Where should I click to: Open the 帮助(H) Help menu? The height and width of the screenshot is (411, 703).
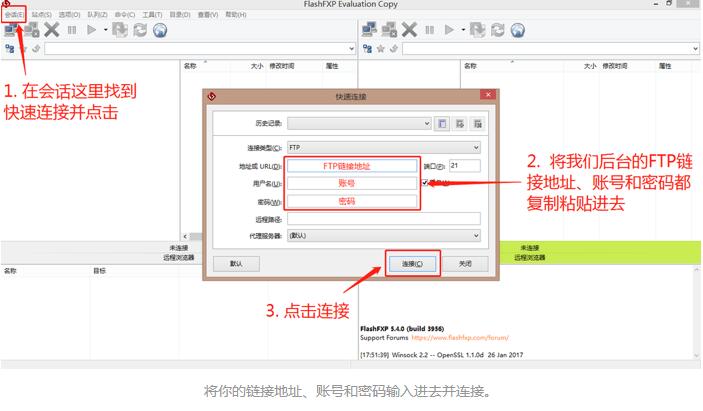[235, 15]
